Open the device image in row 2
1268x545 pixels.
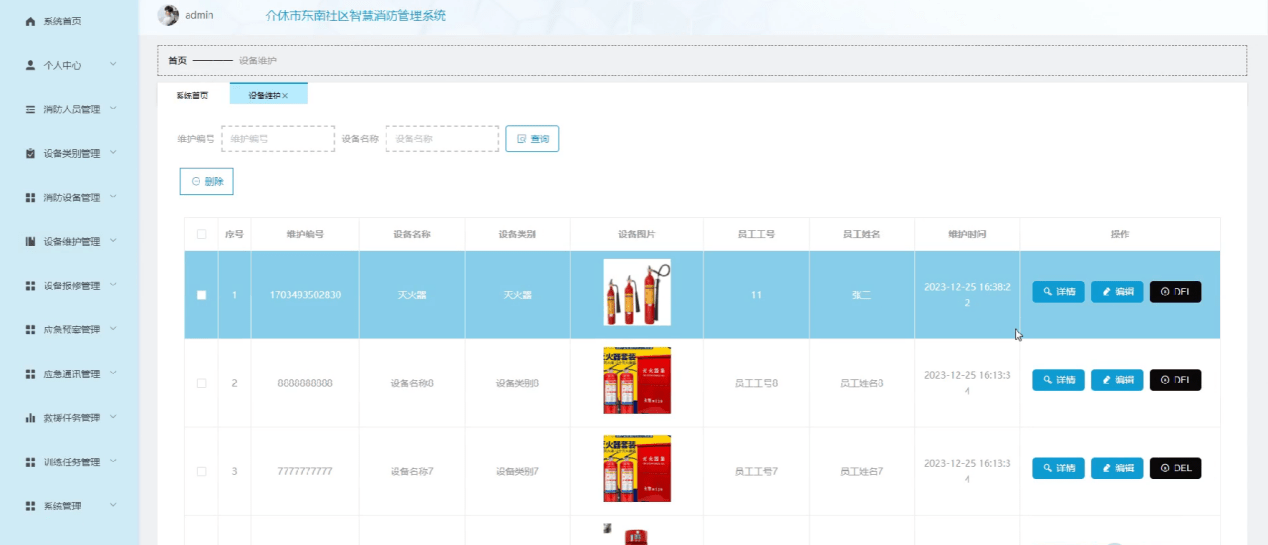click(x=637, y=380)
